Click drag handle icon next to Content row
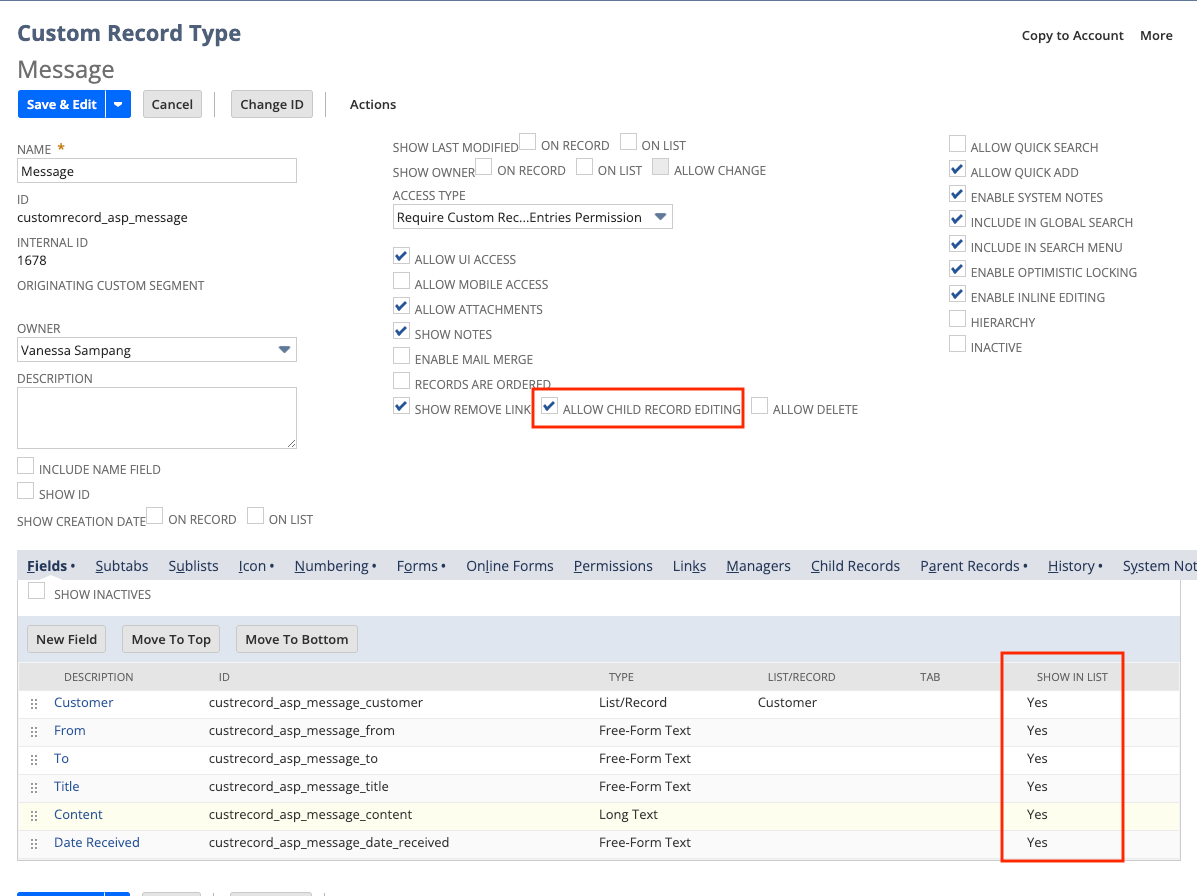1197x896 pixels. [34, 816]
